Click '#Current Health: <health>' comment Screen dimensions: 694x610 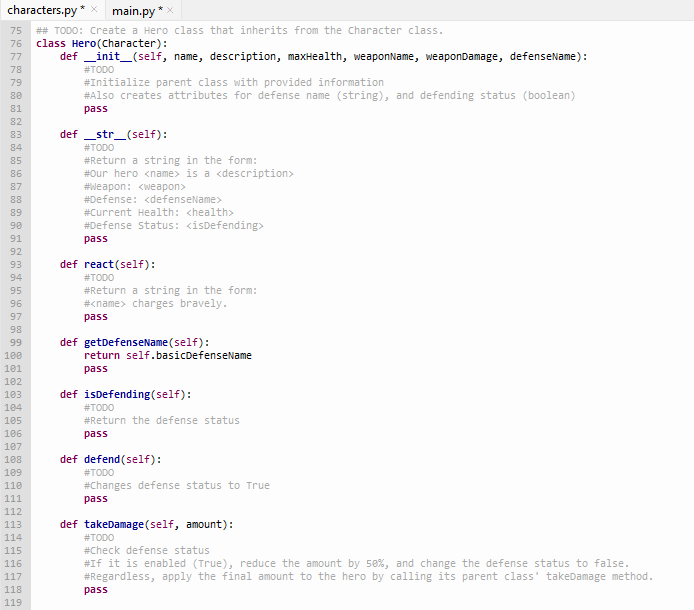tap(158, 212)
